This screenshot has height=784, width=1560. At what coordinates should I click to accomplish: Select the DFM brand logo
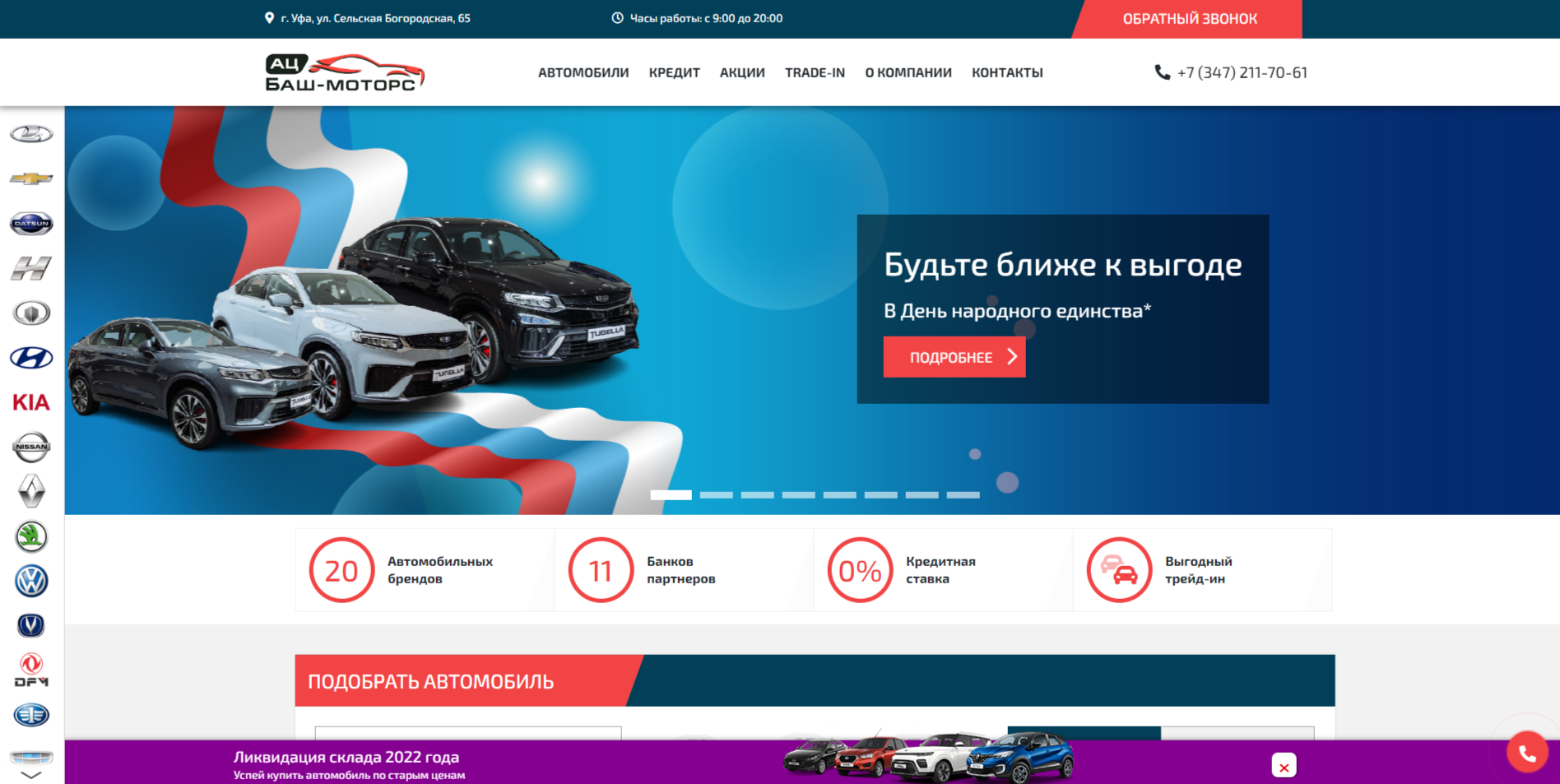[x=31, y=670]
